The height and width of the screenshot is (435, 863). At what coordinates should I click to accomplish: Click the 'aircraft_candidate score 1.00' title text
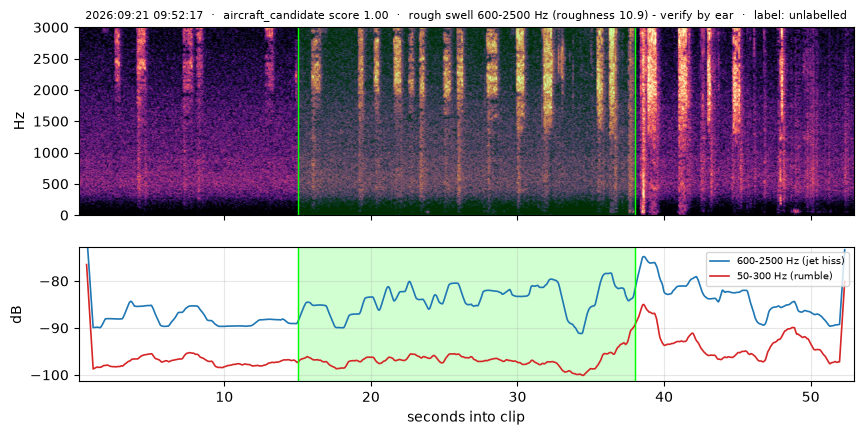tap(305, 15)
